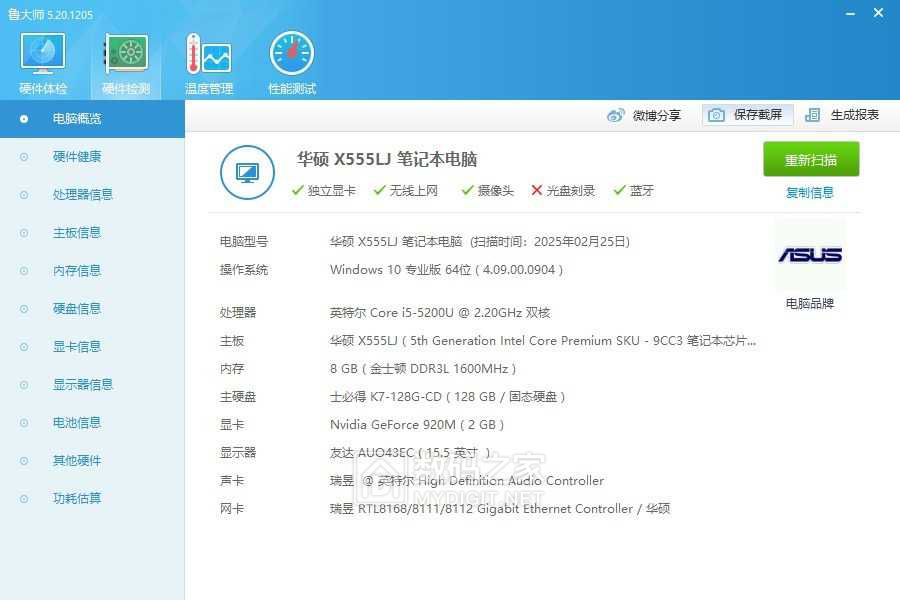The height and width of the screenshot is (600, 900).
Task: Click the 士必得 K7-128G-CD disk value
Action: pyautogui.click(x=448, y=397)
